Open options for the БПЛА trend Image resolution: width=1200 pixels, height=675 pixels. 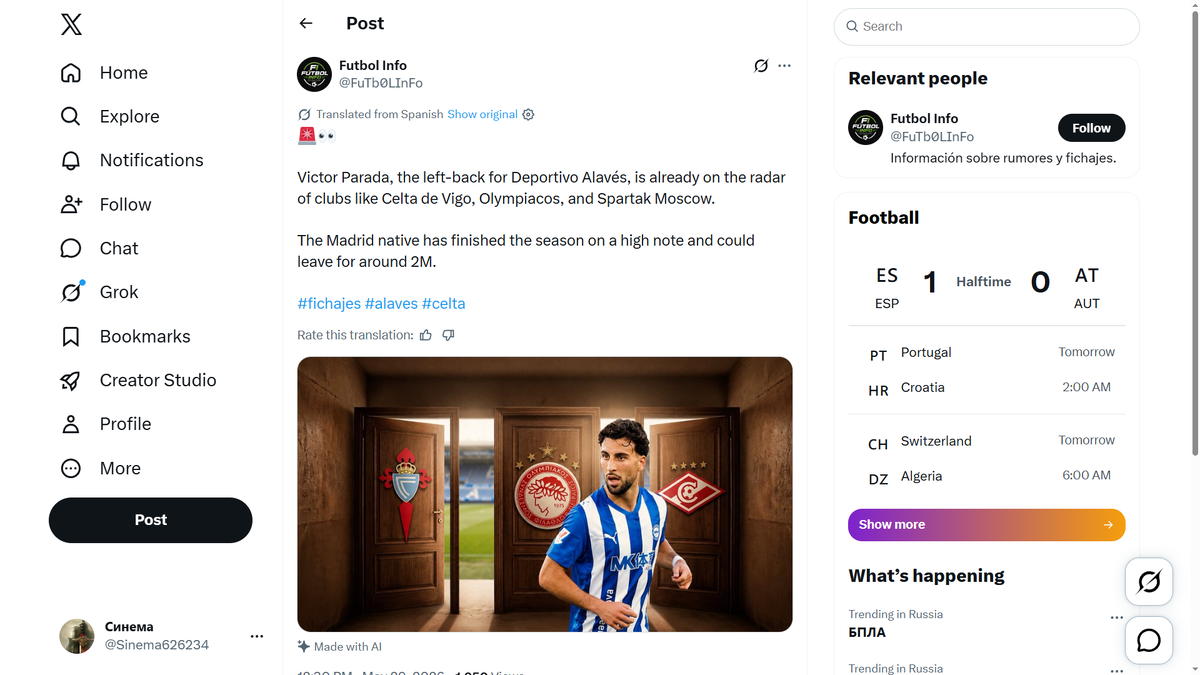[x=1117, y=618]
